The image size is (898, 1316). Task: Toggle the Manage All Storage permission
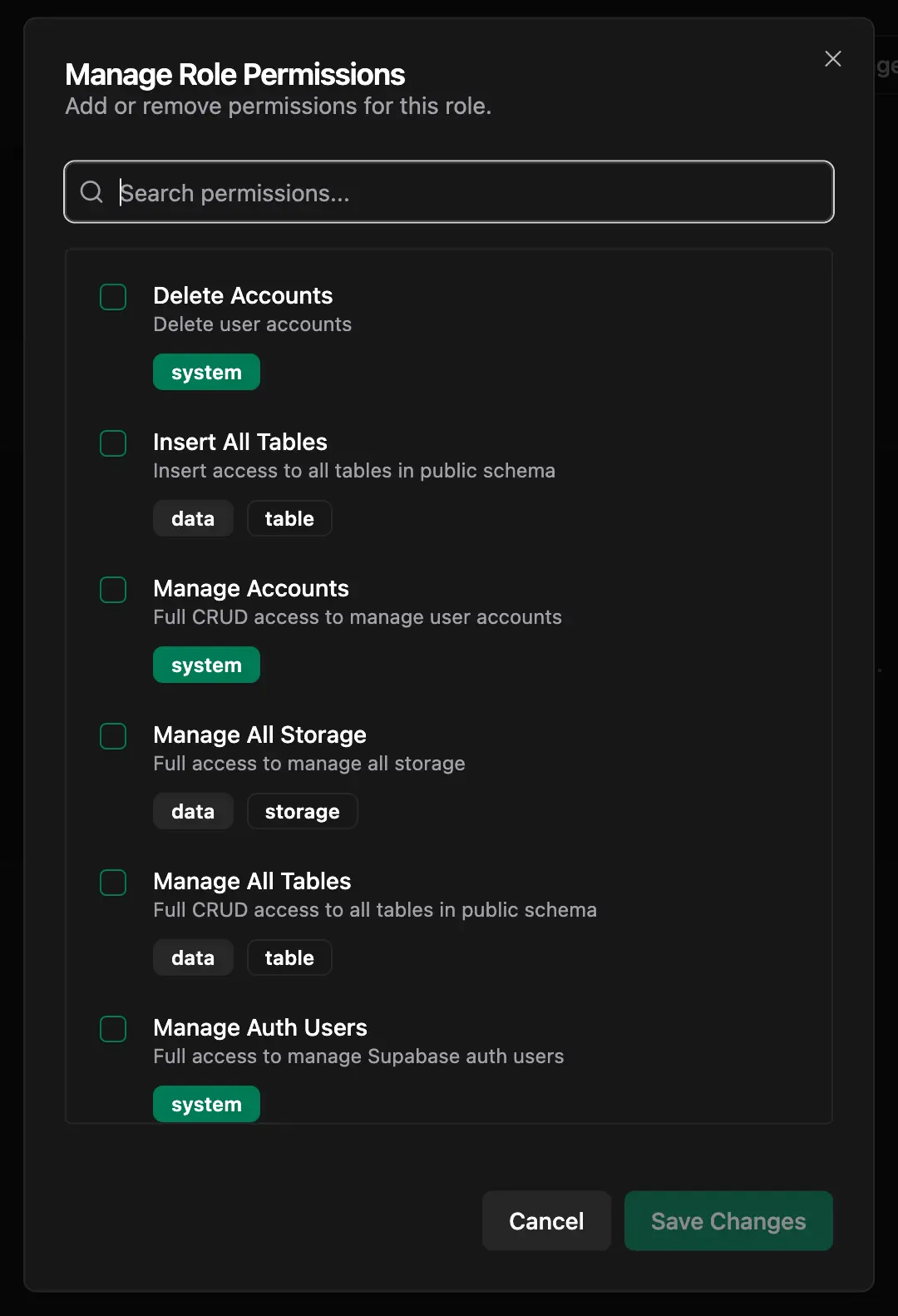[113, 736]
